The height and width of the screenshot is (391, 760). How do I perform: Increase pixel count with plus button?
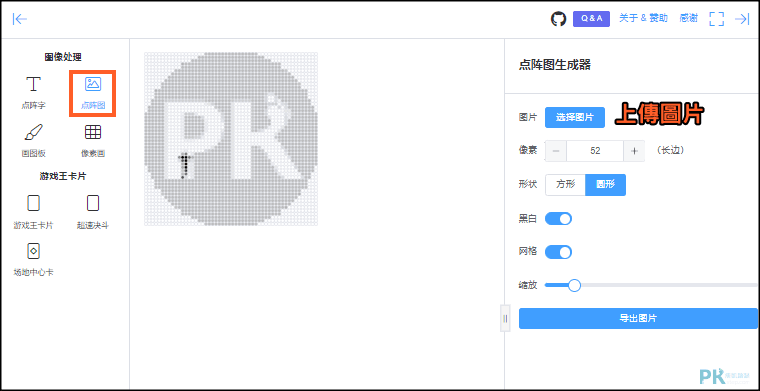pyautogui.click(x=634, y=151)
